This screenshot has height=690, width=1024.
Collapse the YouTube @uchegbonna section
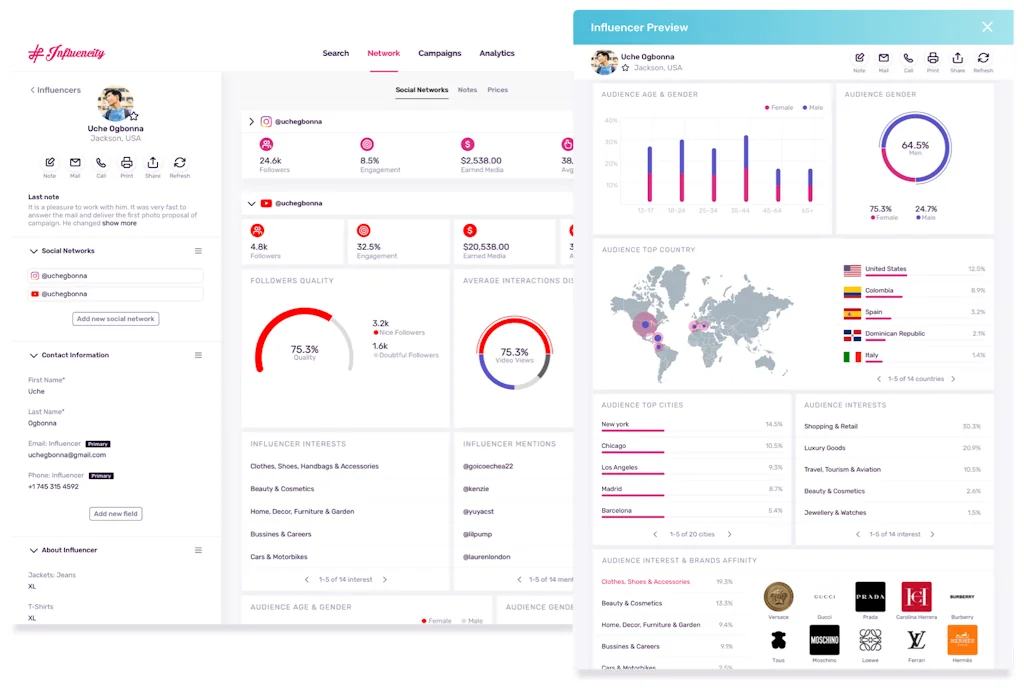click(x=251, y=204)
